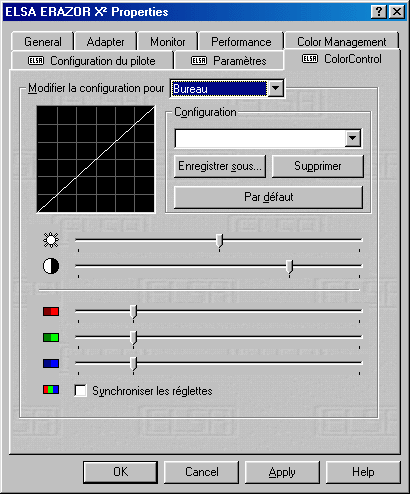Click the blue channel color icon
Screen dimensions: 410x494
[x=51, y=363]
